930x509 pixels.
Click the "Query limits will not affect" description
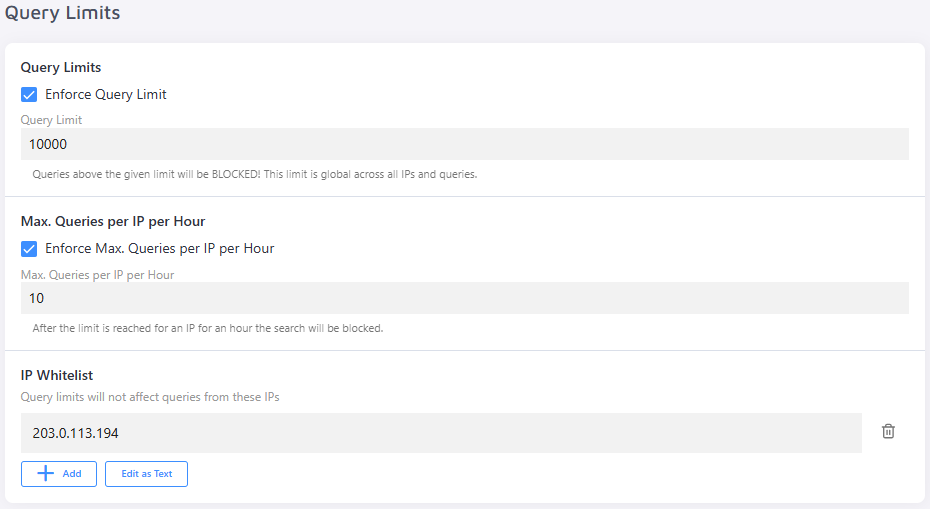[150, 397]
